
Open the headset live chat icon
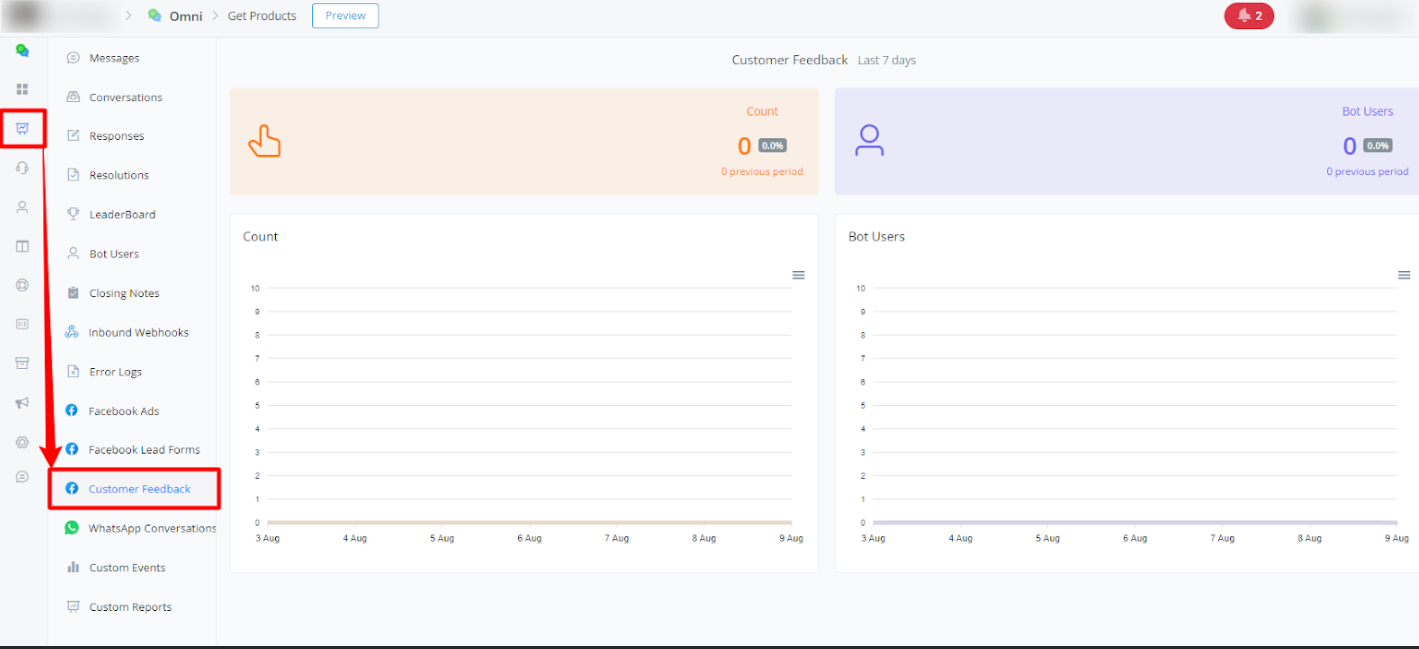coord(22,168)
